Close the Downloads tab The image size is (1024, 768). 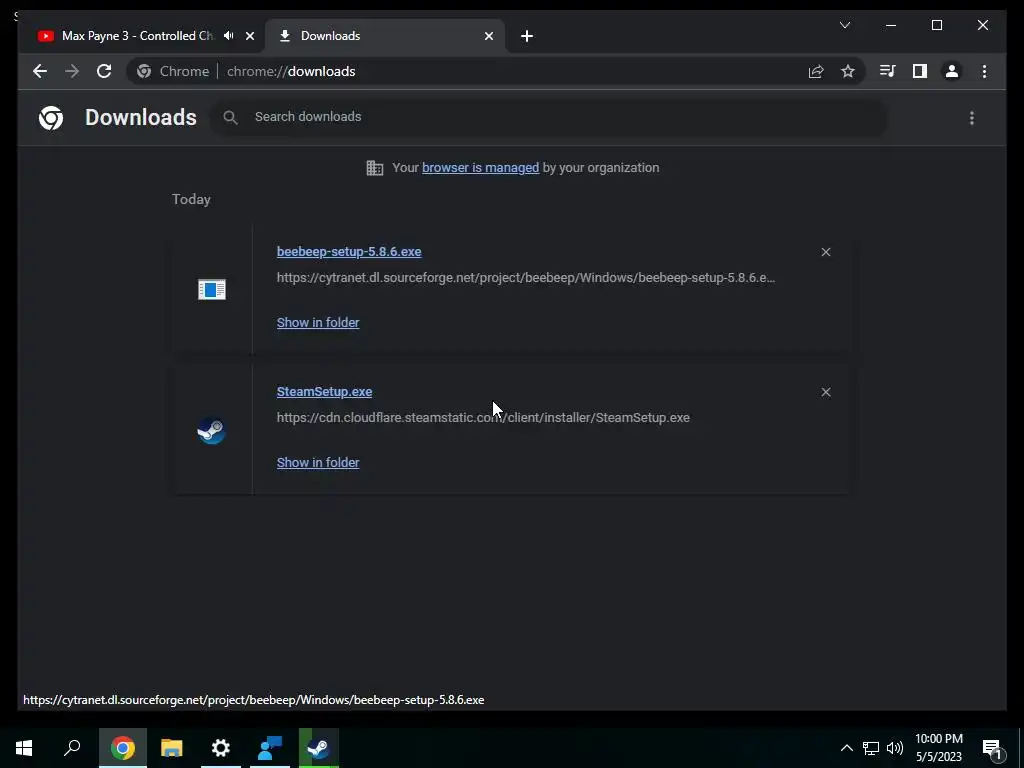(x=488, y=36)
